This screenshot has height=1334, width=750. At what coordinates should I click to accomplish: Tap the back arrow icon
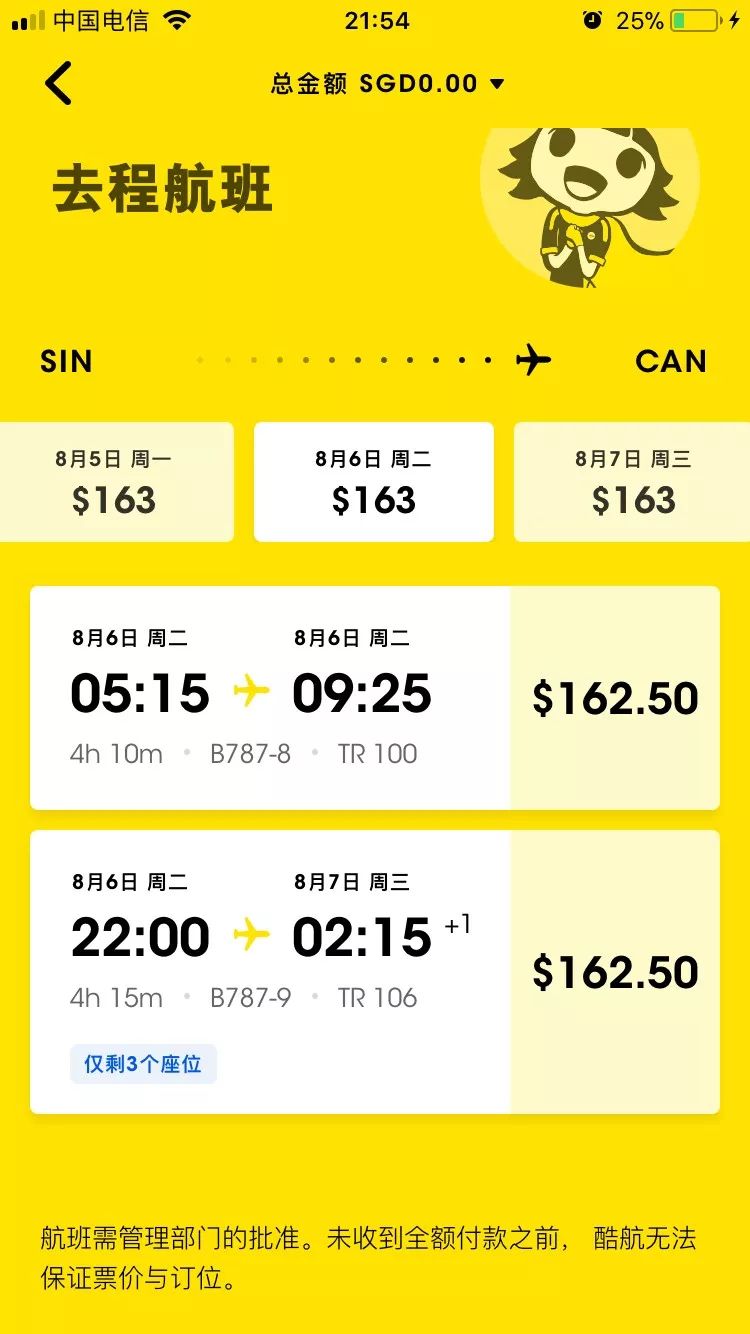58,83
